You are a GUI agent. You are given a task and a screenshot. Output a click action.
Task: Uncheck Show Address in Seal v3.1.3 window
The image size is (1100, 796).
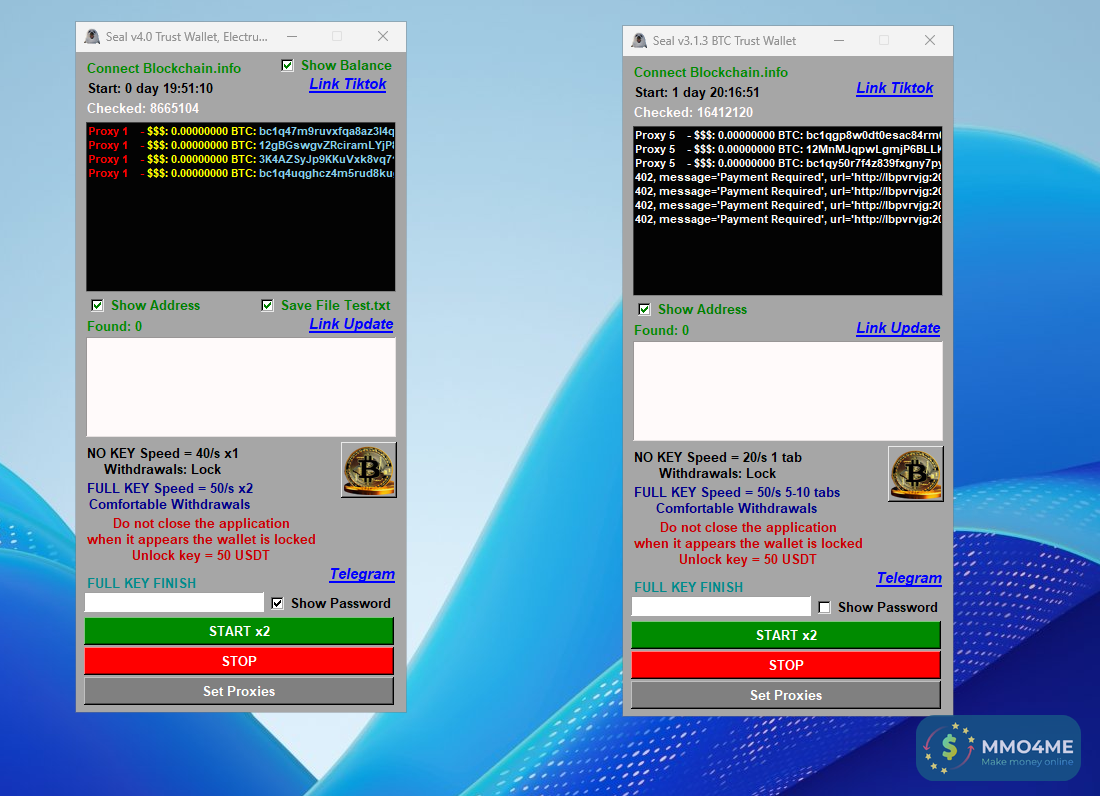(x=644, y=309)
